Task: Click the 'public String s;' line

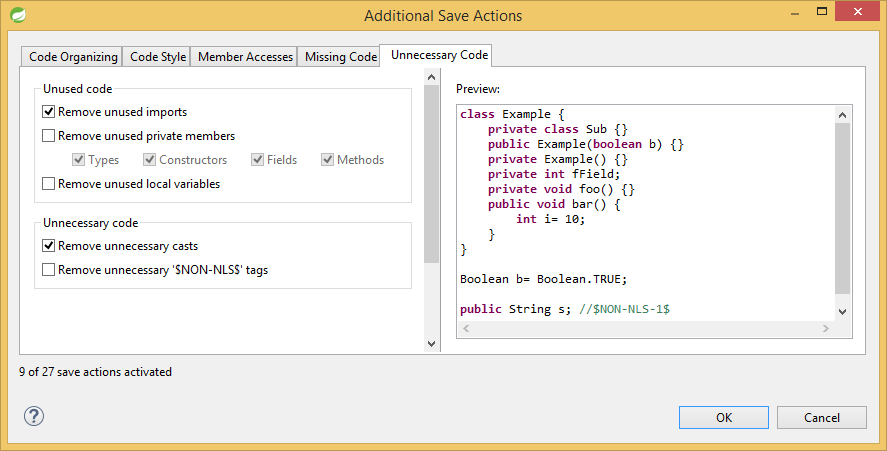Action: 515,309
